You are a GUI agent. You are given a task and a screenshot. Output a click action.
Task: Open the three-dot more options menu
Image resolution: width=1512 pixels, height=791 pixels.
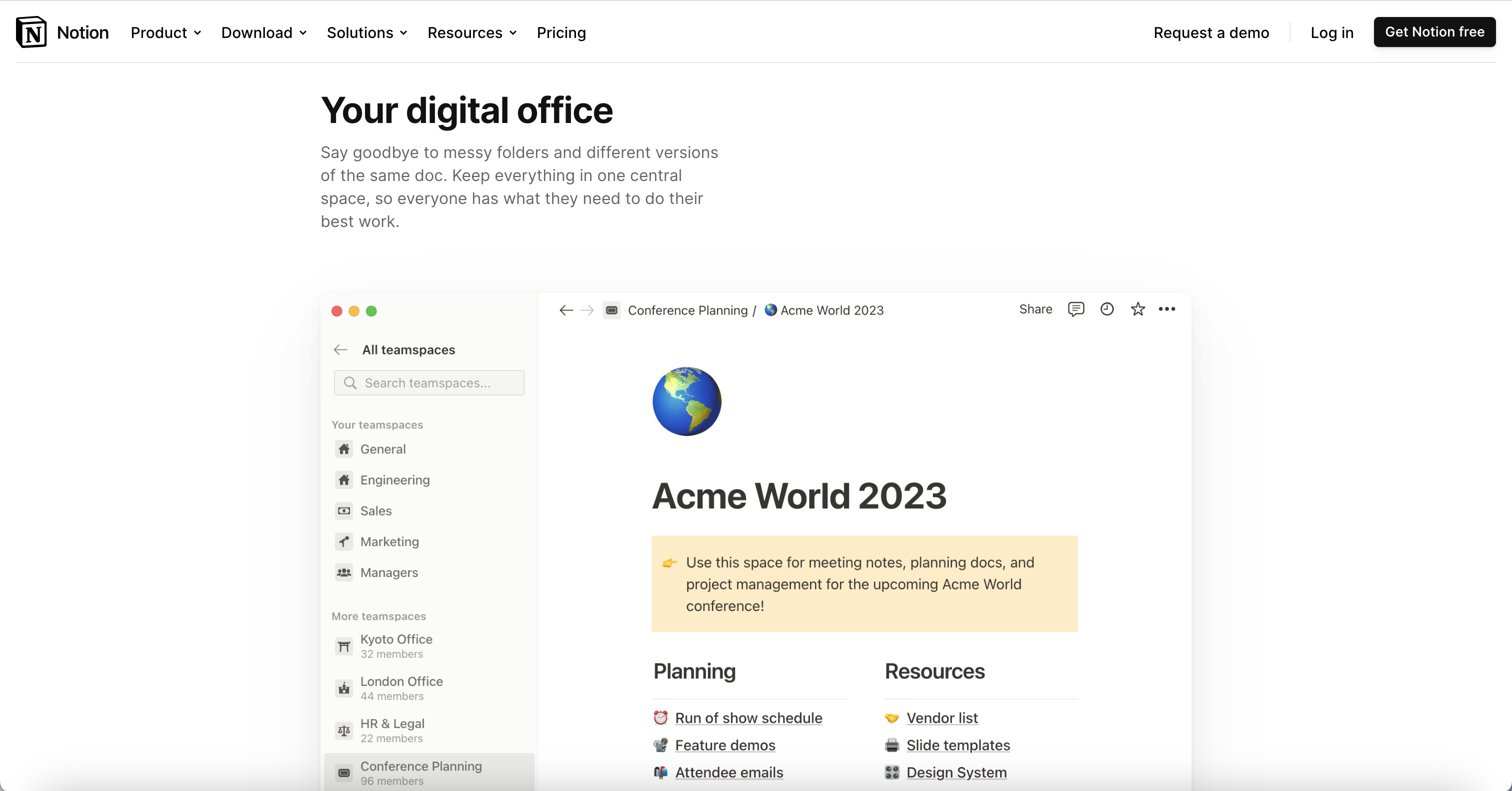[x=1166, y=309]
